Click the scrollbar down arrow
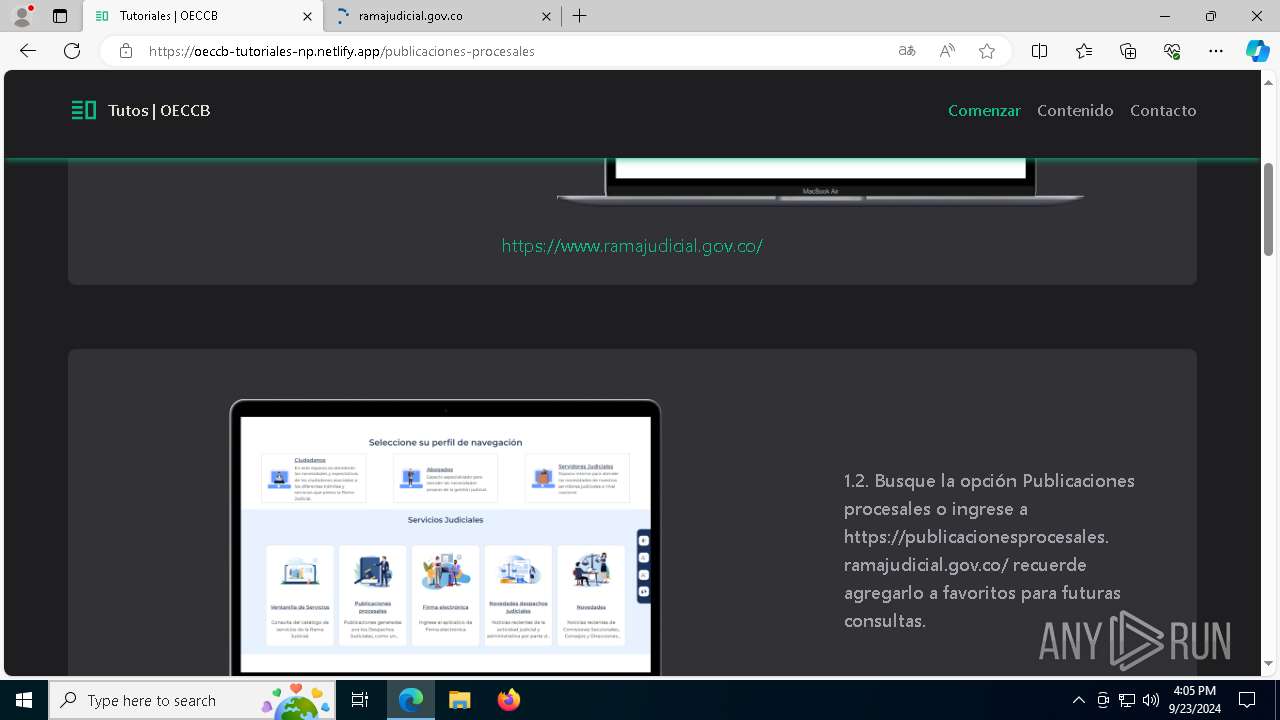The height and width of the screenshot is (720, 1280). 1269,663
